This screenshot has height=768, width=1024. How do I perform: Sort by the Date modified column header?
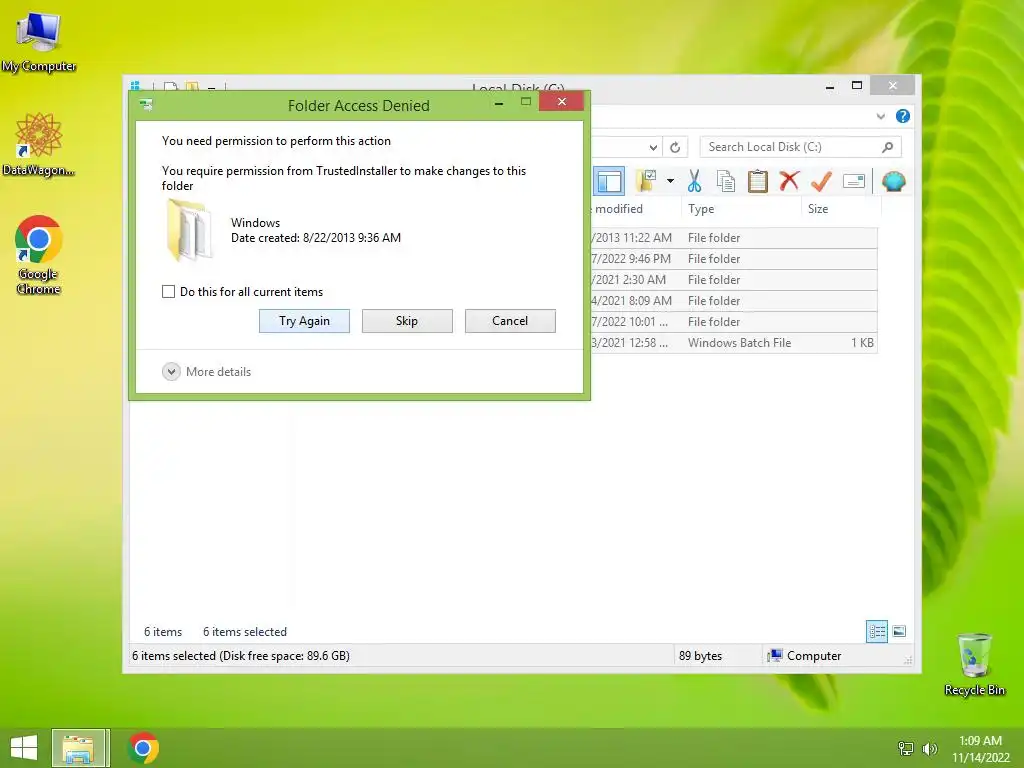tap(635, 209)
